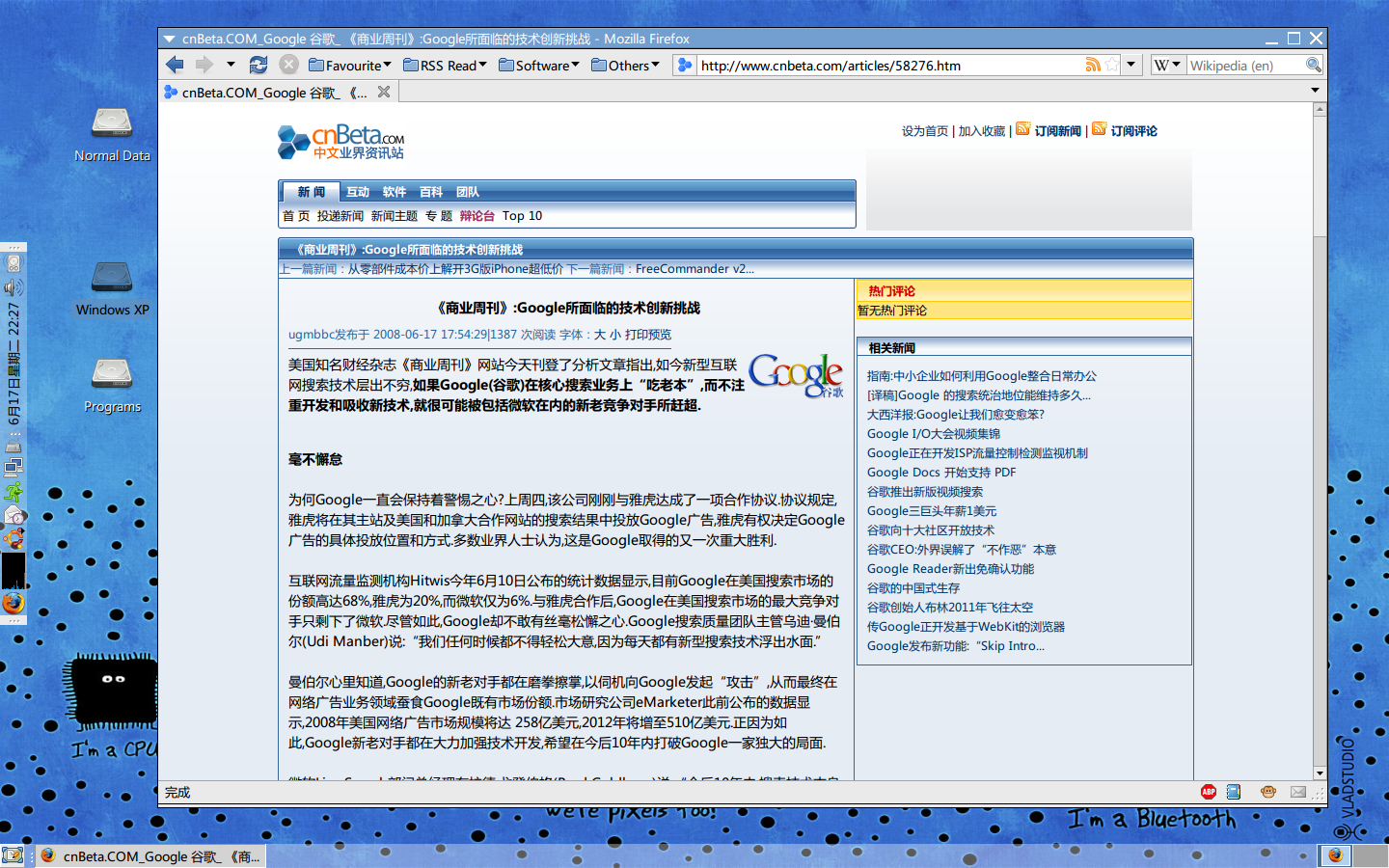
Task: Switch to the 百科 tab
Action: pyautogui.click(x=431, y=192)
